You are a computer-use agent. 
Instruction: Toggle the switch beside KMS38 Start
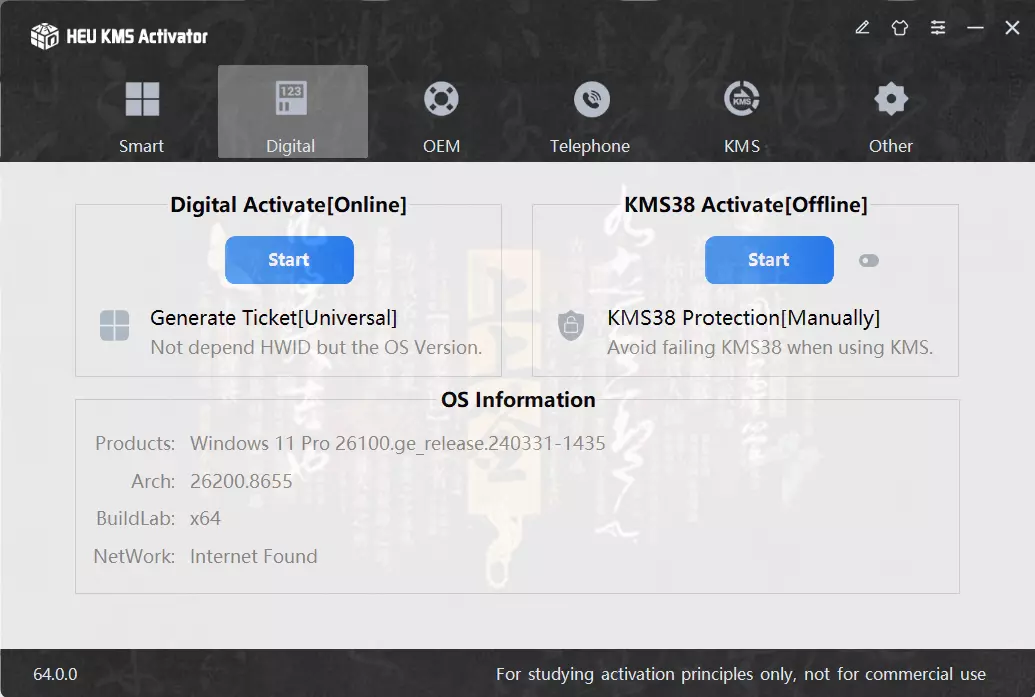click(x=869, y=261)
